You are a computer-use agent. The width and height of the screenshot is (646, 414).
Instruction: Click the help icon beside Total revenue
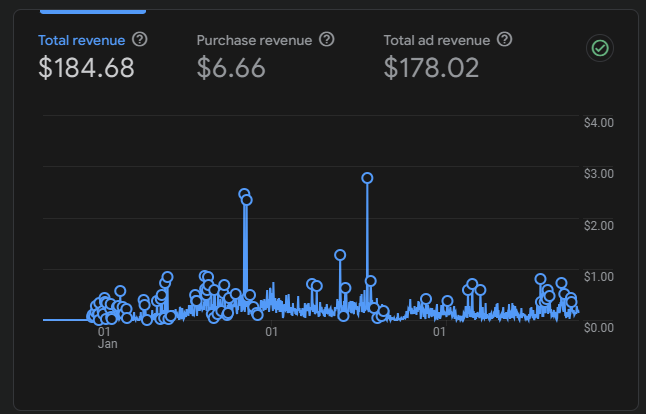click(140, 40)
